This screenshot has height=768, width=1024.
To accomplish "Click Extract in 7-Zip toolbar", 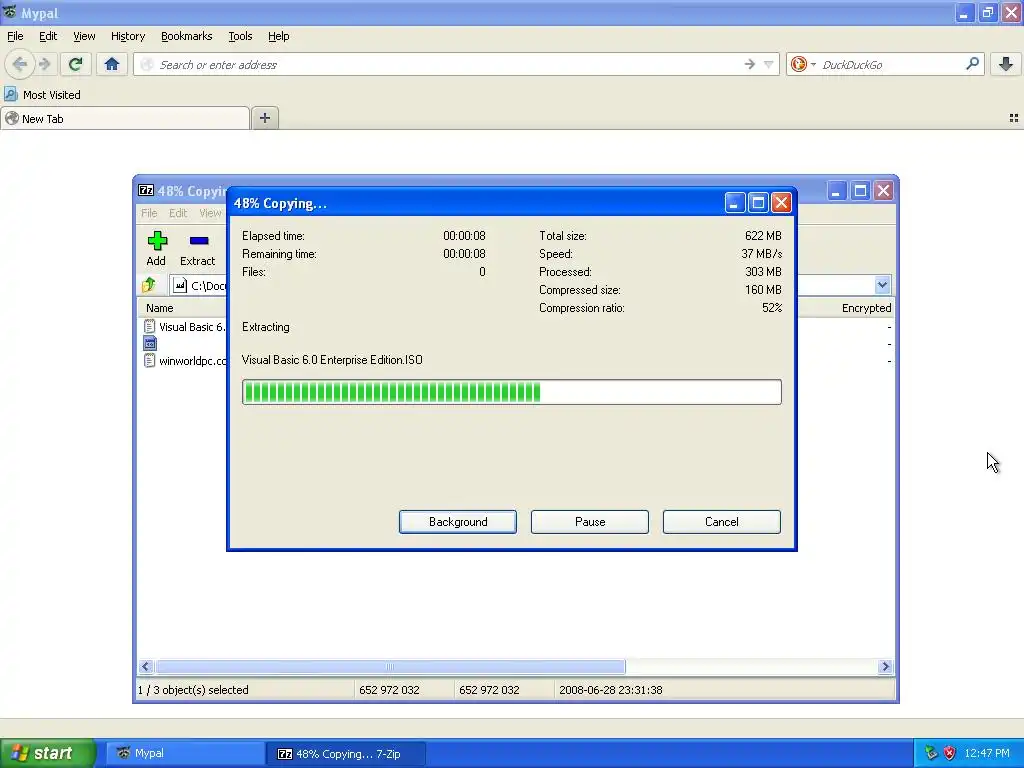I will tap(197, 248).
